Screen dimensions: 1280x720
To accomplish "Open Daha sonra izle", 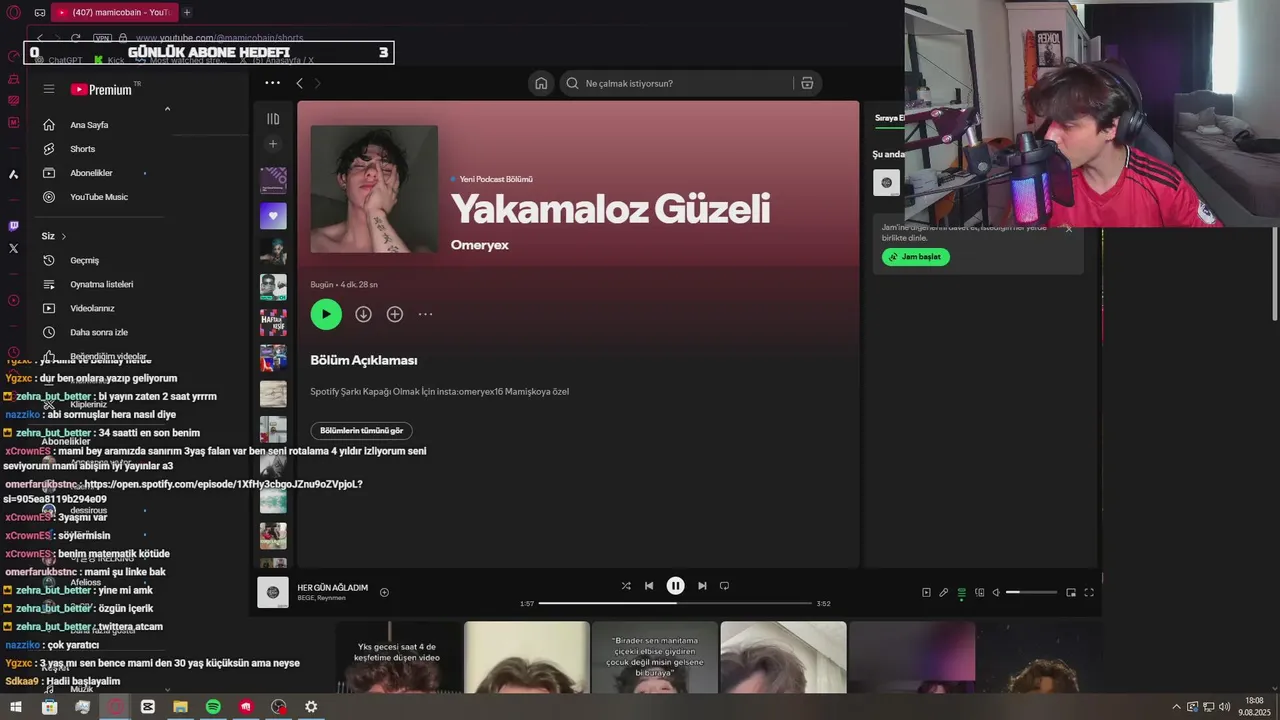I will click(99, 332).
